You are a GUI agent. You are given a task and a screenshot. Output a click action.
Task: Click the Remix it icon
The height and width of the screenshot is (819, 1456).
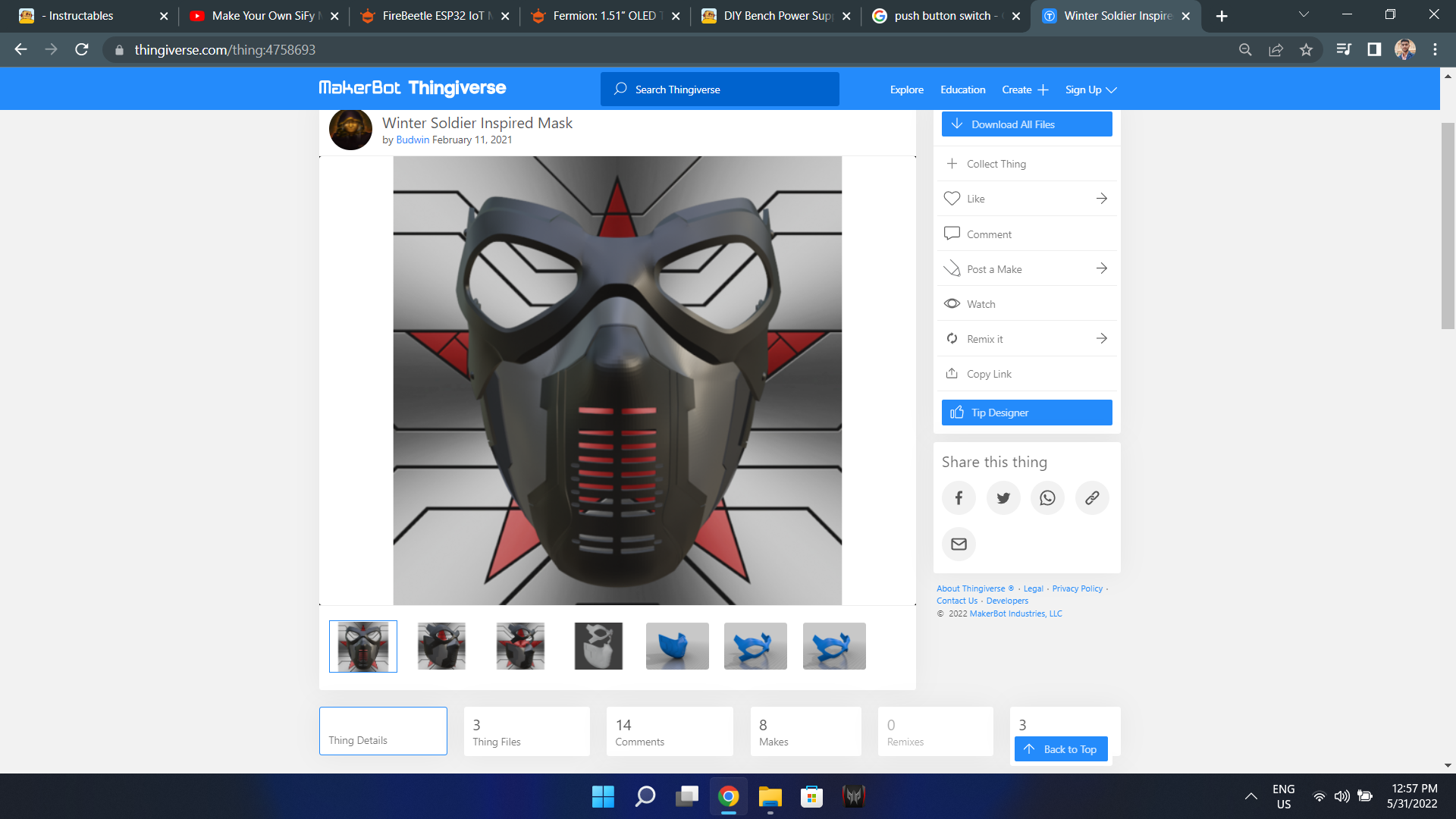coord(952,338)
